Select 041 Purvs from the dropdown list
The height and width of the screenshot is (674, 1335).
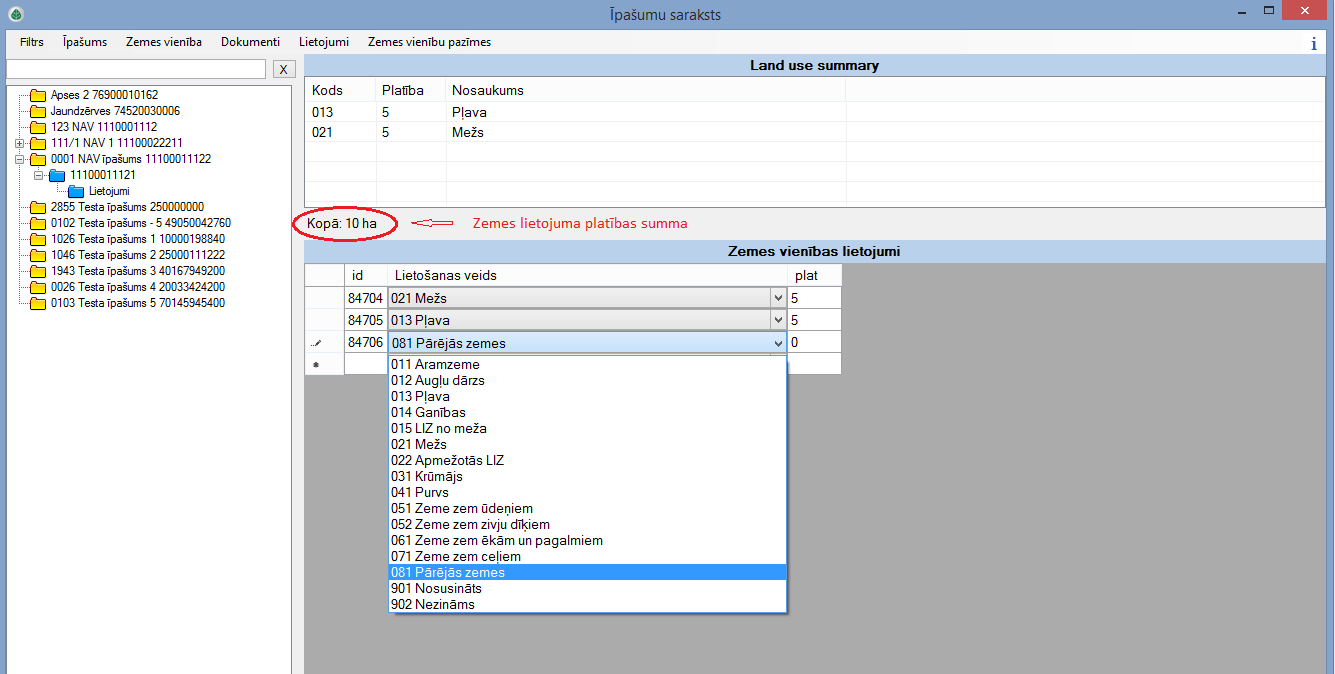click(x=420, y=493)
